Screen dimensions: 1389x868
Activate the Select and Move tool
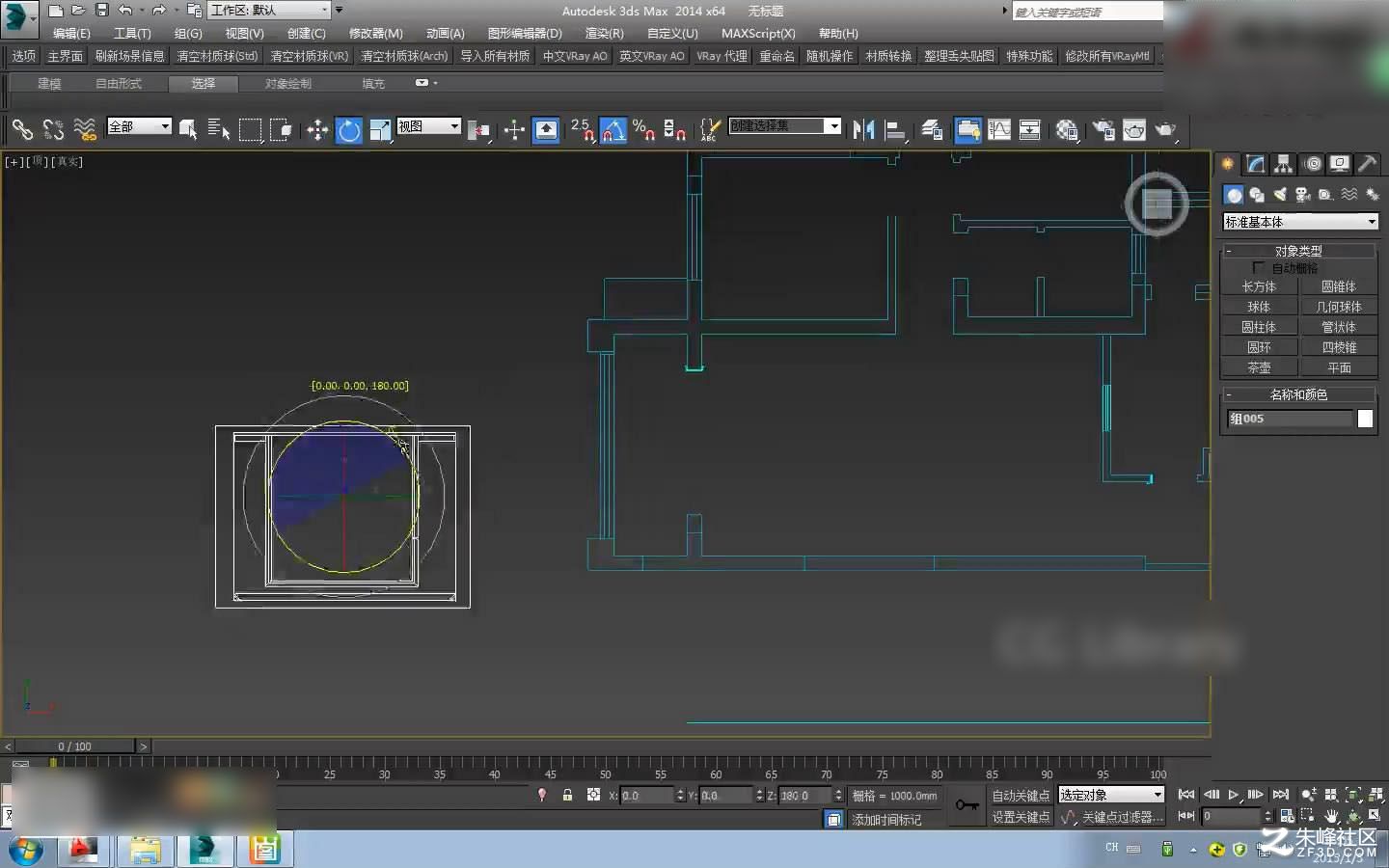coord(317,129)
